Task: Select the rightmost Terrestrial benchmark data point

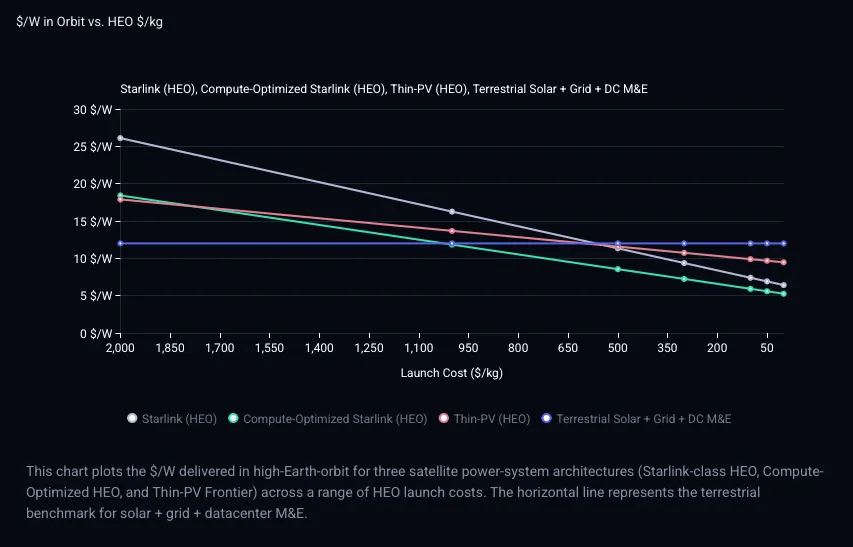Action: (783, 243)
